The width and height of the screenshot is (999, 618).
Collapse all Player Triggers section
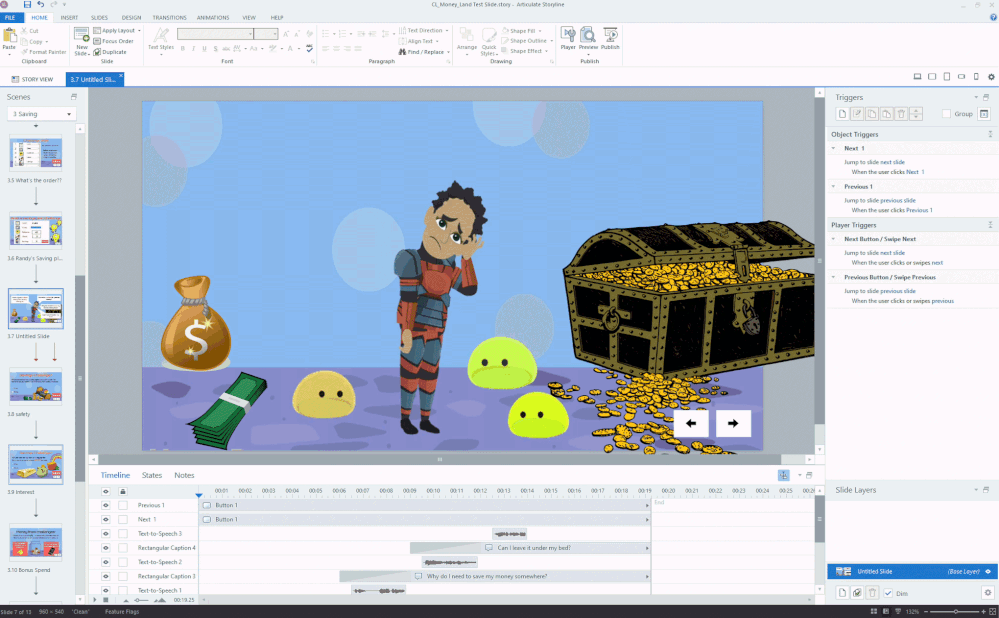[990, 225]
